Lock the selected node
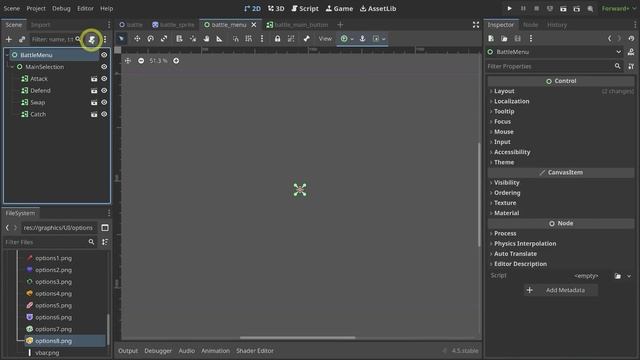The height and width of the screenshot is (360, 640). tap(278, 39)
